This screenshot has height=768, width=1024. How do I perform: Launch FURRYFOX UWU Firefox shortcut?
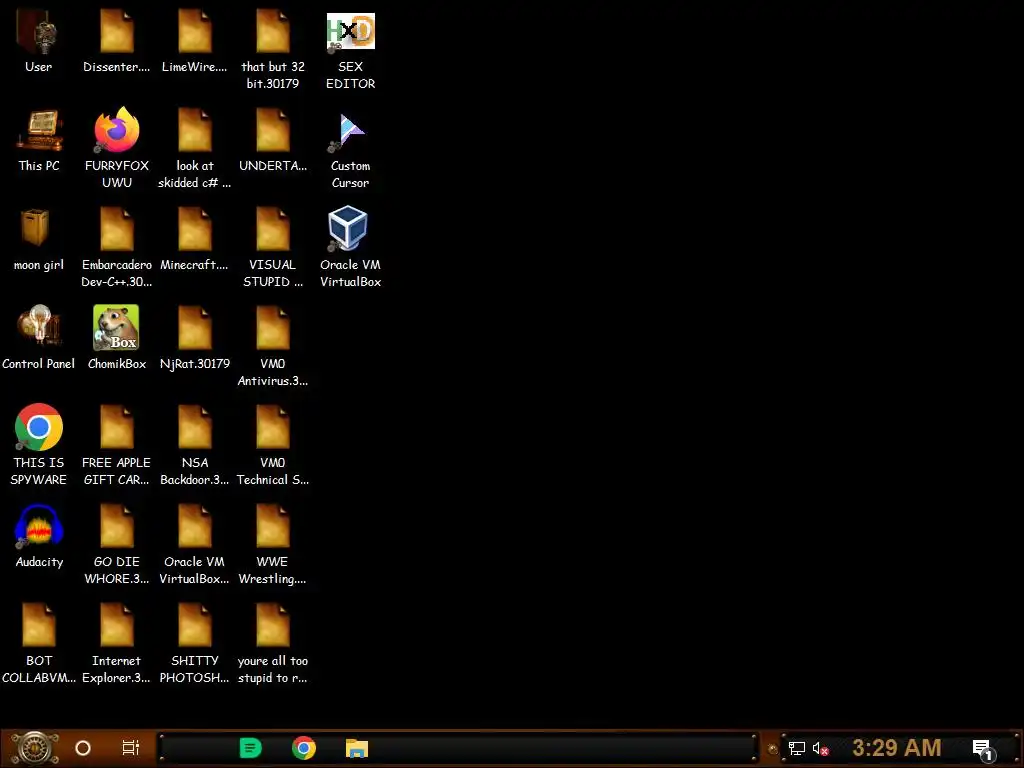pos(116,148)
